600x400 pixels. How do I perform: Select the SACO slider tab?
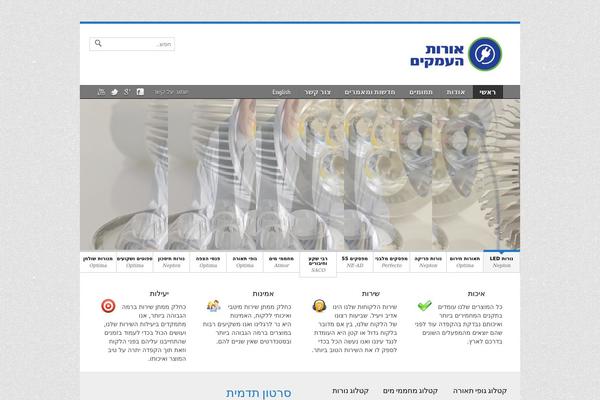click(x=318, y=264)
